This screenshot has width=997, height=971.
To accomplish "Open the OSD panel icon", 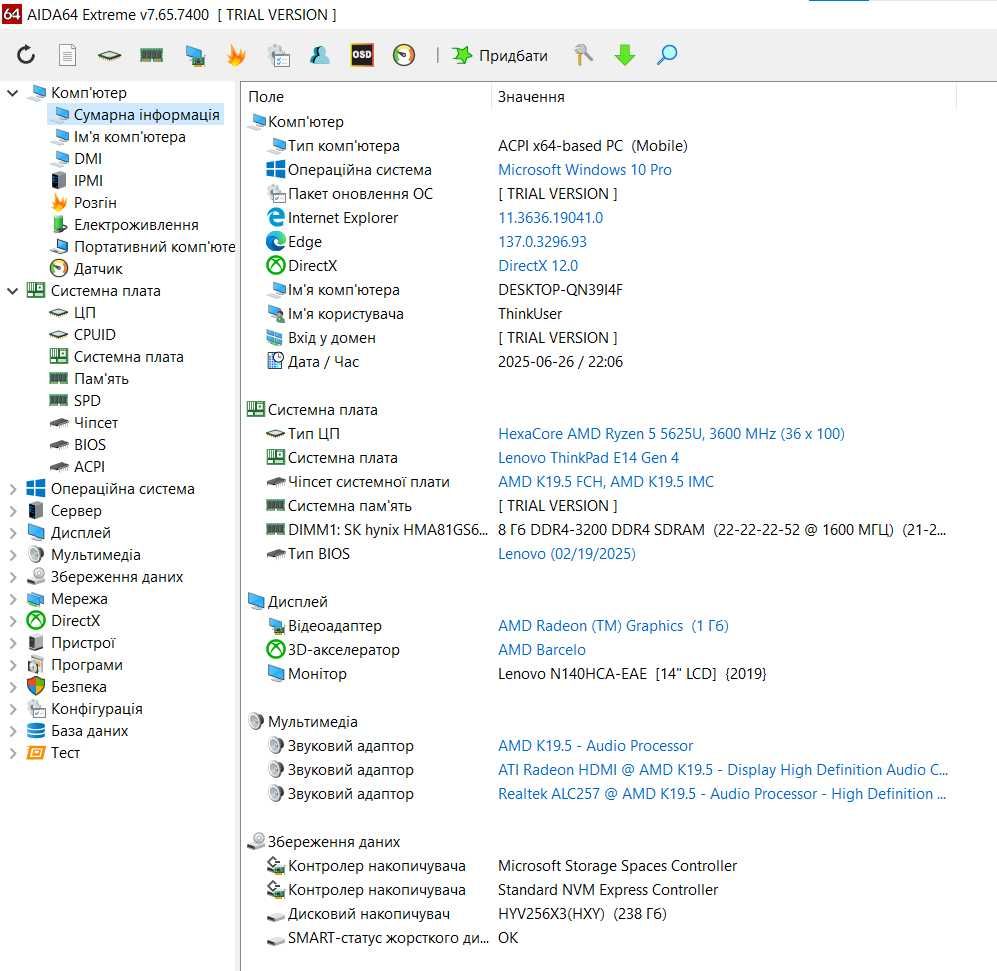I will pos(362,55).
